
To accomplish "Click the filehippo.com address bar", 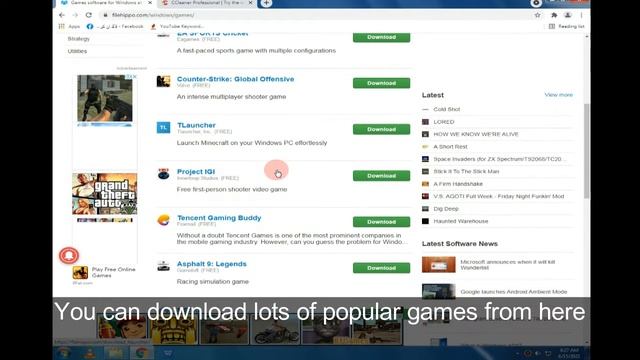I will pos(314,15).
